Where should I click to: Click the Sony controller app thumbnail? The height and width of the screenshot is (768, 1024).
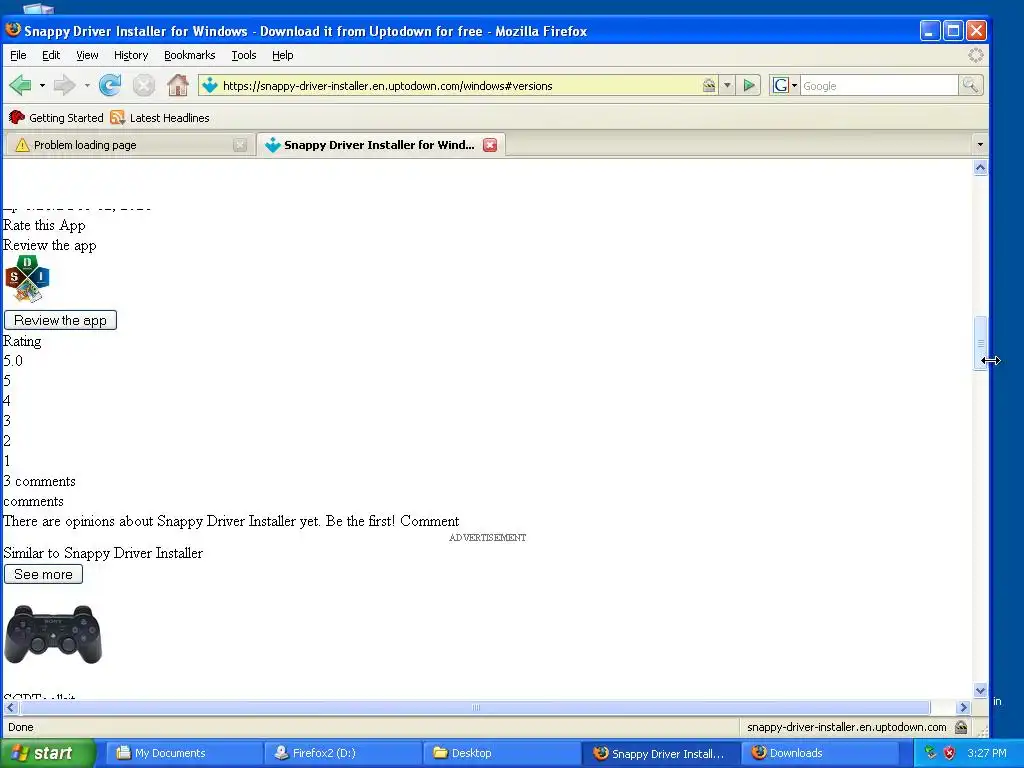53,634
